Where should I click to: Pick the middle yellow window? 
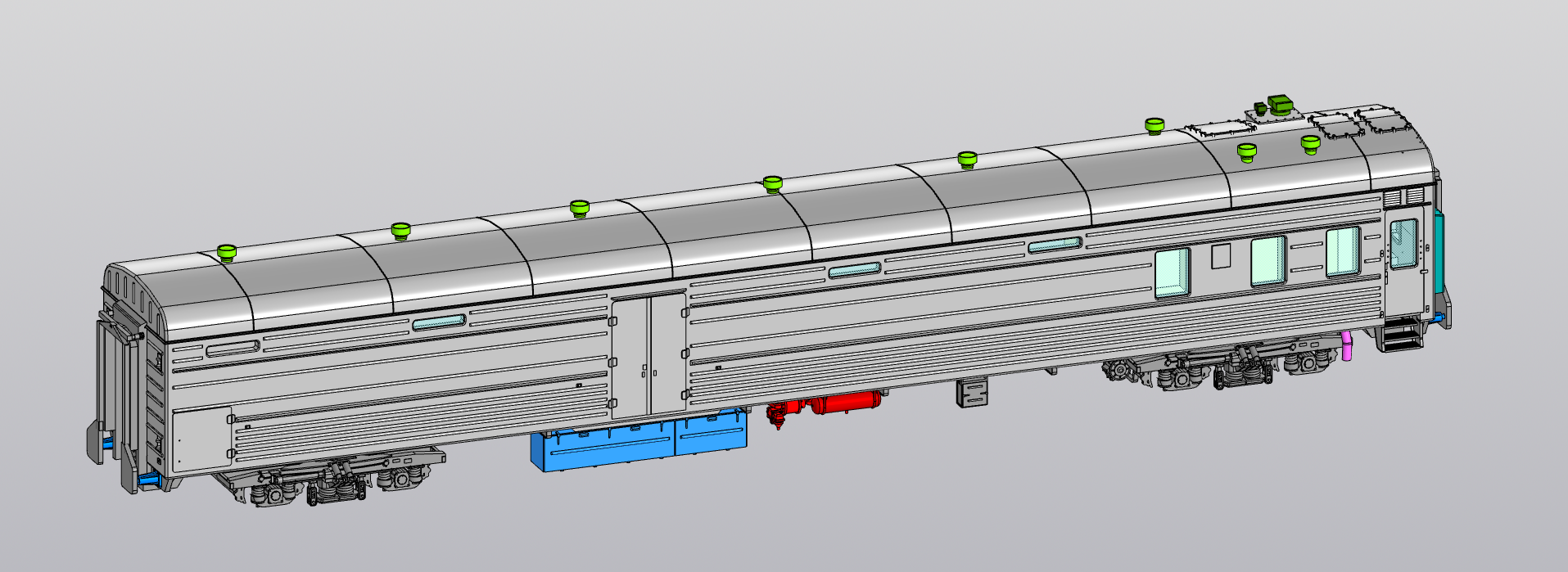pyautogui.click(x=1268, y=260)
